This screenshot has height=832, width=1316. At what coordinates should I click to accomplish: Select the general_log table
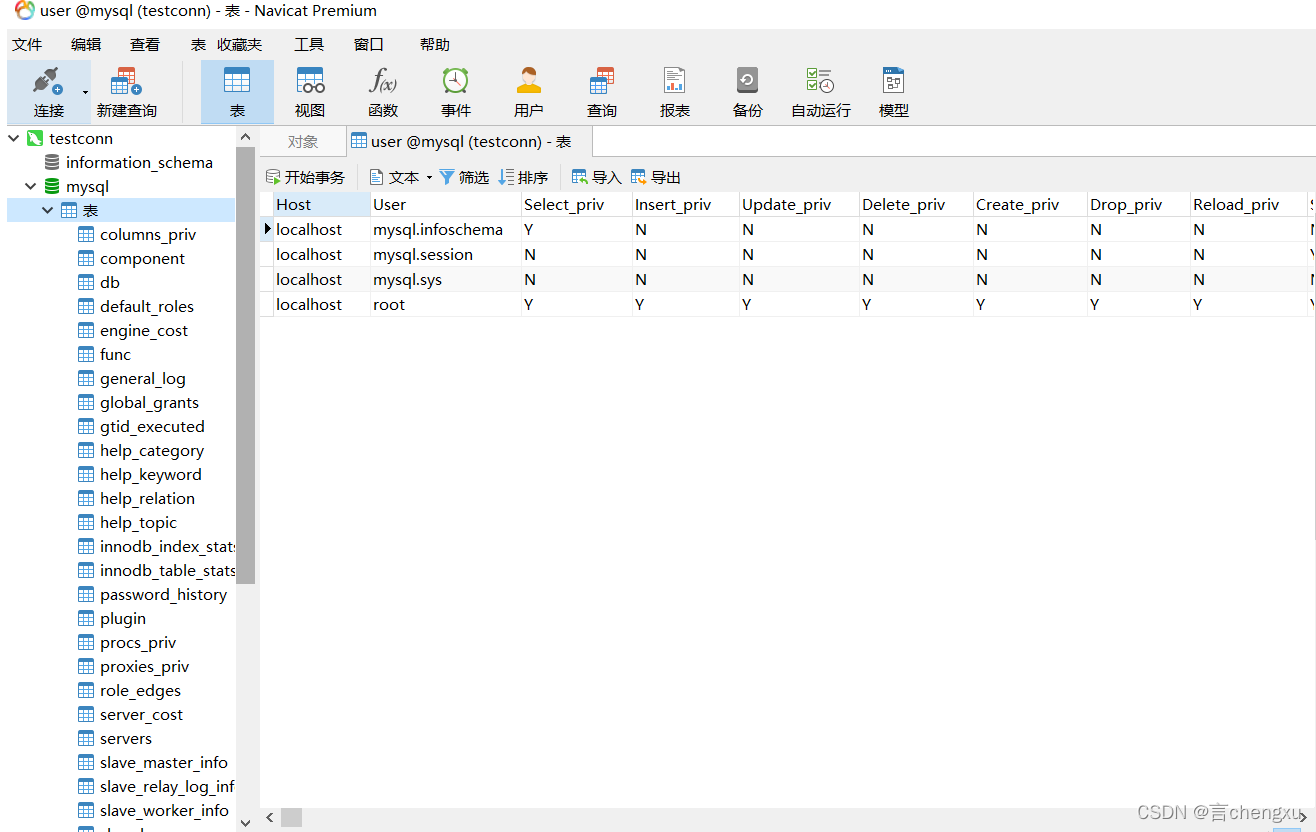pos(142,378)
